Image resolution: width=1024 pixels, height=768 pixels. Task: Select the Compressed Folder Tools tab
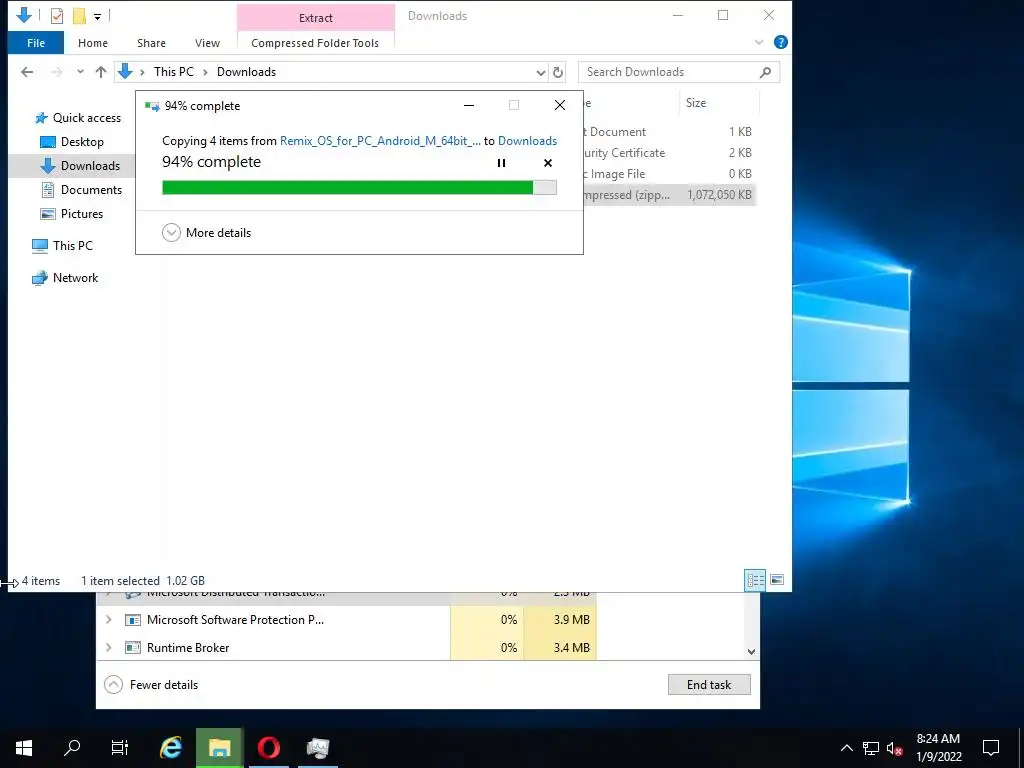click(315, 43)
